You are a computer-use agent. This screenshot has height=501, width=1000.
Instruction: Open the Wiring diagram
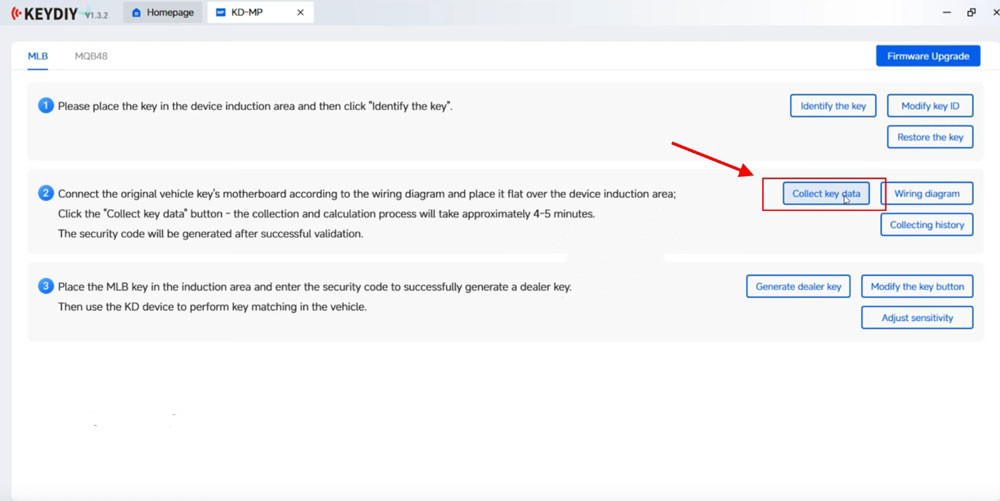[x=926, y=194]
